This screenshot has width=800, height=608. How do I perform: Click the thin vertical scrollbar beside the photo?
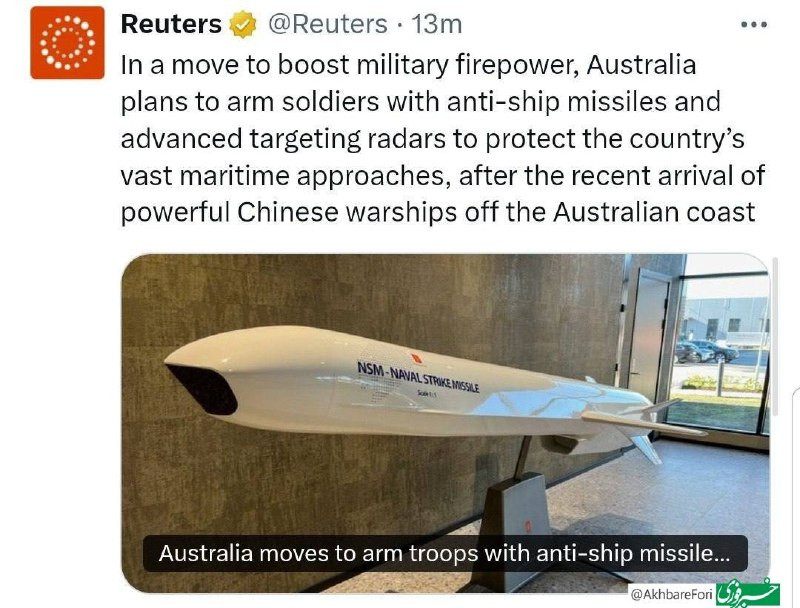[776, 337]
